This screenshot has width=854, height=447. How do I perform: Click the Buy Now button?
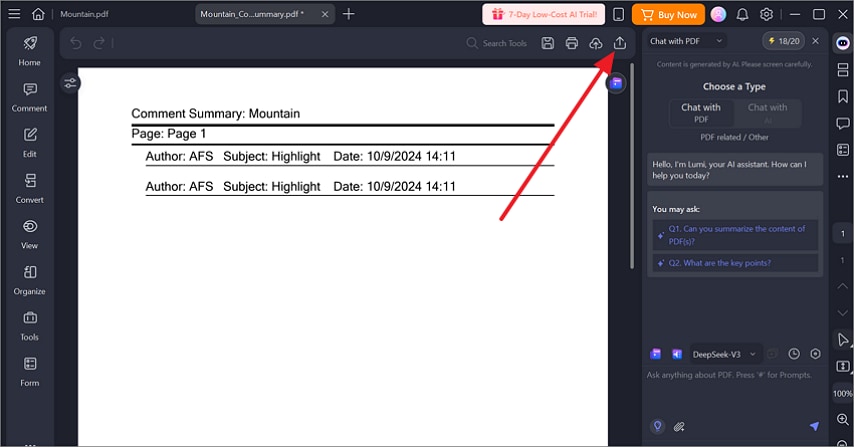pyautogui.click(x=668, y=14)
